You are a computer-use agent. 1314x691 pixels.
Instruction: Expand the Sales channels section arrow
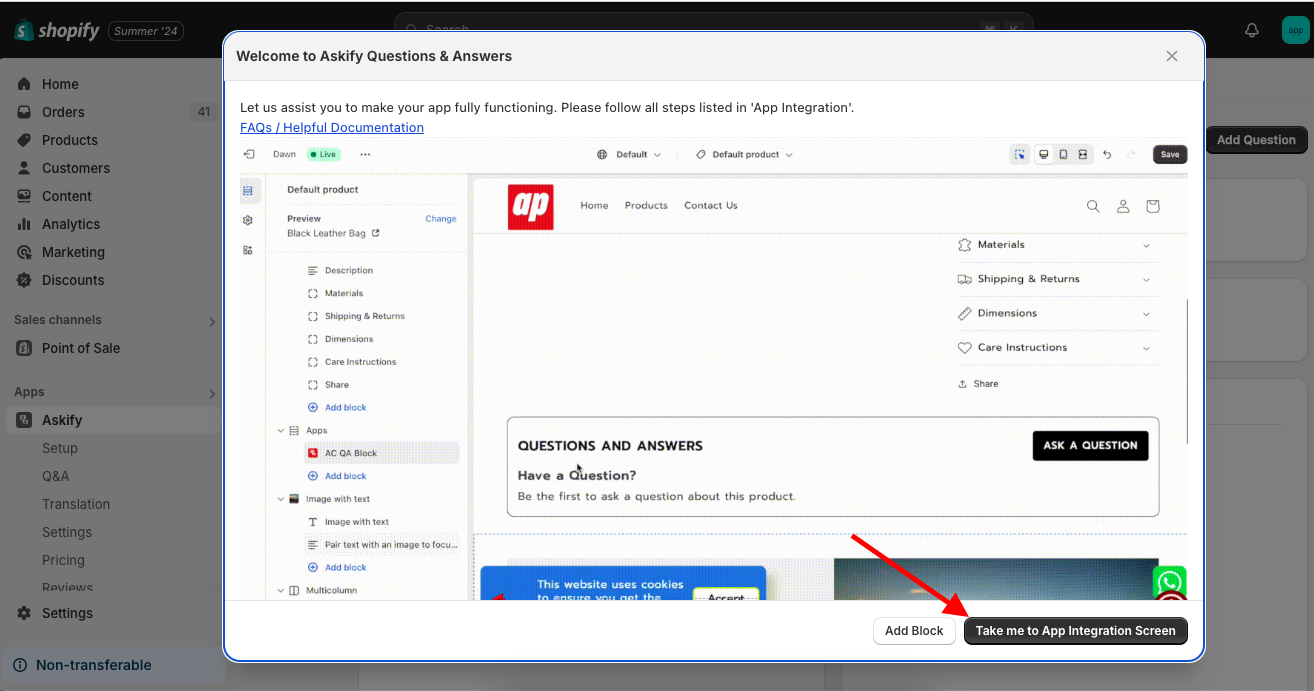click(x=211, y=321)
